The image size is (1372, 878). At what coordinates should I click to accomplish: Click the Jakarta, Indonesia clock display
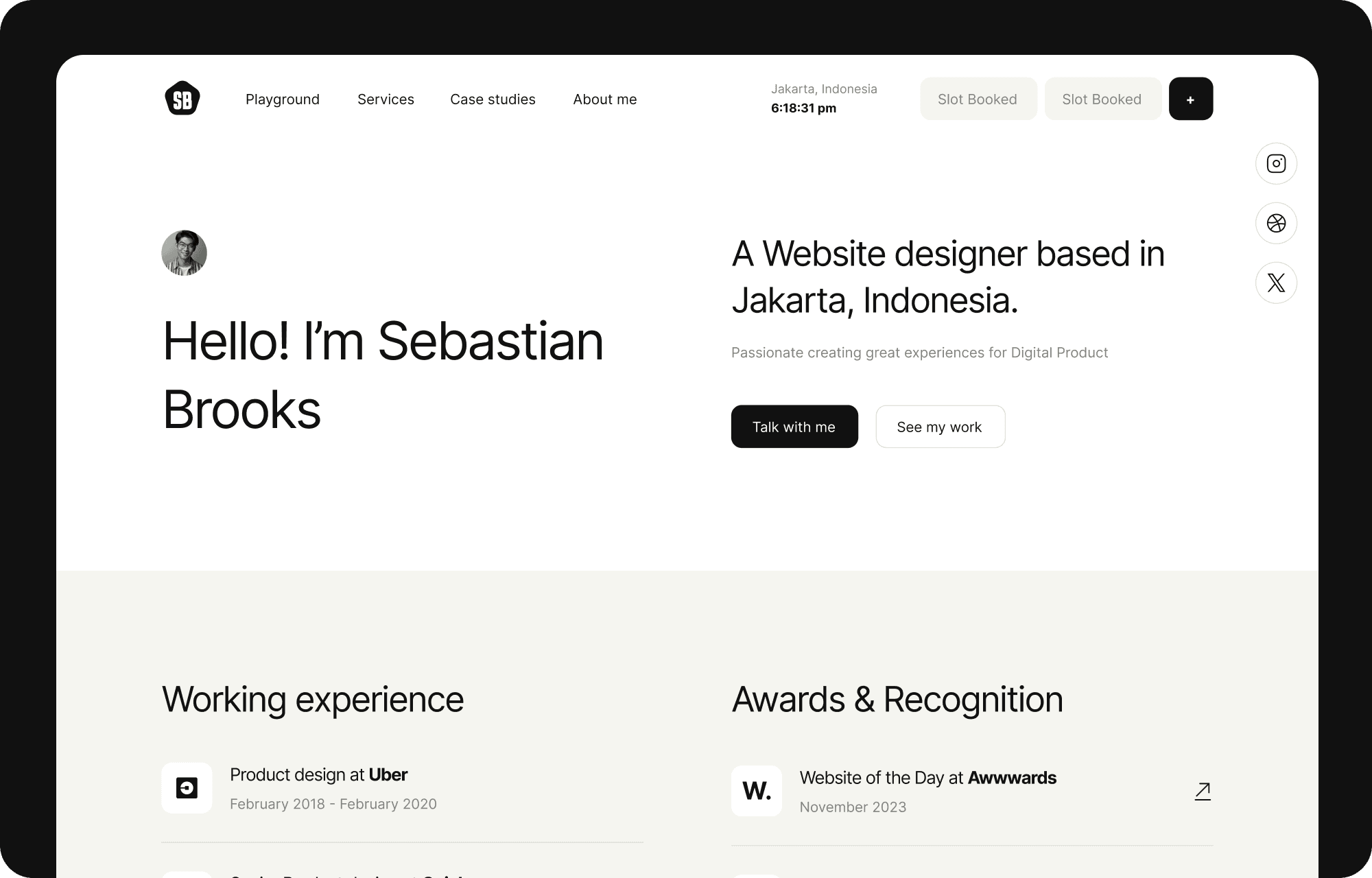(824, 98)
